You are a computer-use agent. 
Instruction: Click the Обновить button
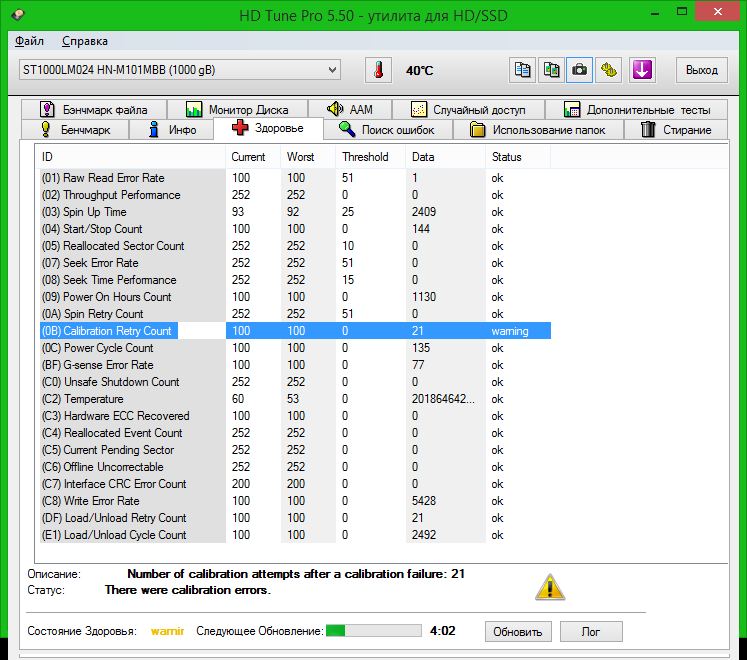[x=519, y=632]
